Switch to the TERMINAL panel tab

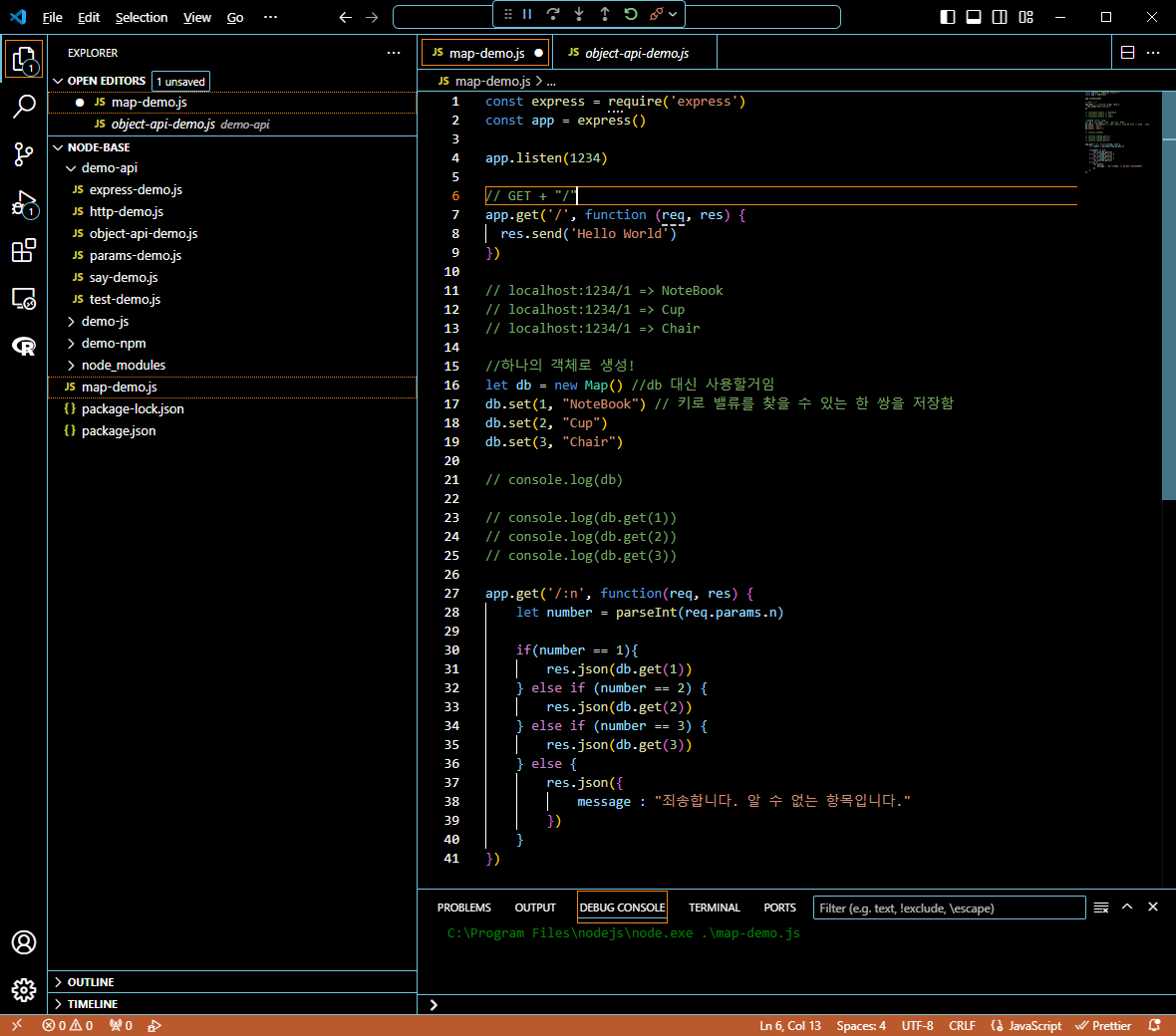(714, 907)
